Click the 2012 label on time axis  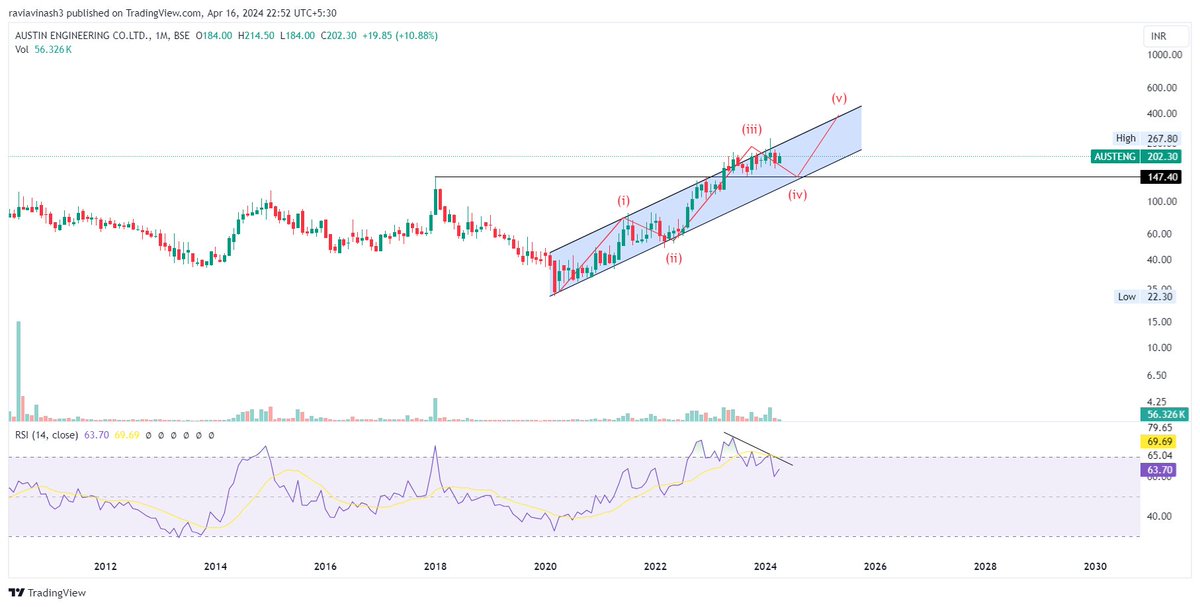tap(106, 566)
